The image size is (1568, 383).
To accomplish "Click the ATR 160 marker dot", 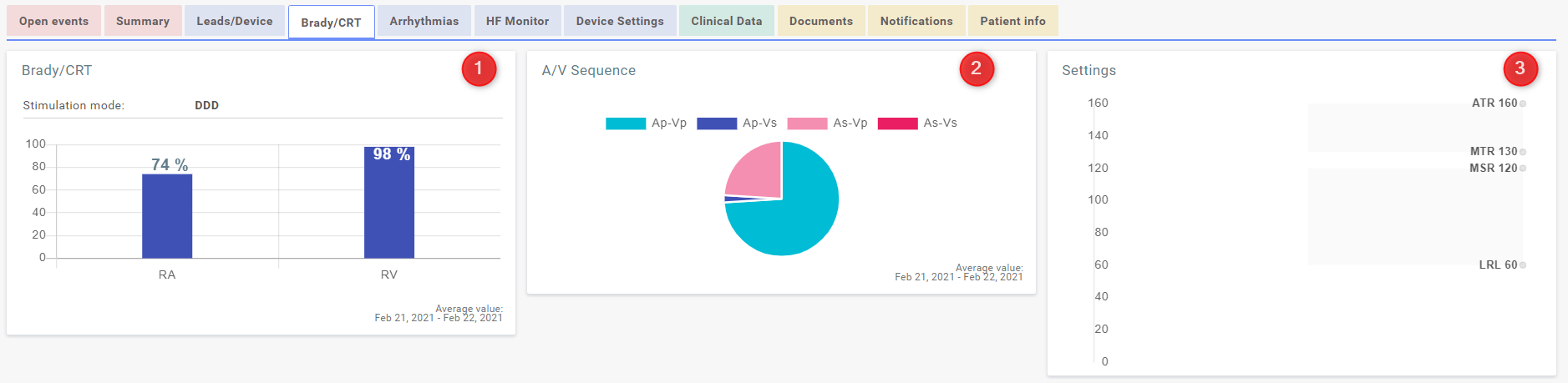I will [x=1523, y=103].
